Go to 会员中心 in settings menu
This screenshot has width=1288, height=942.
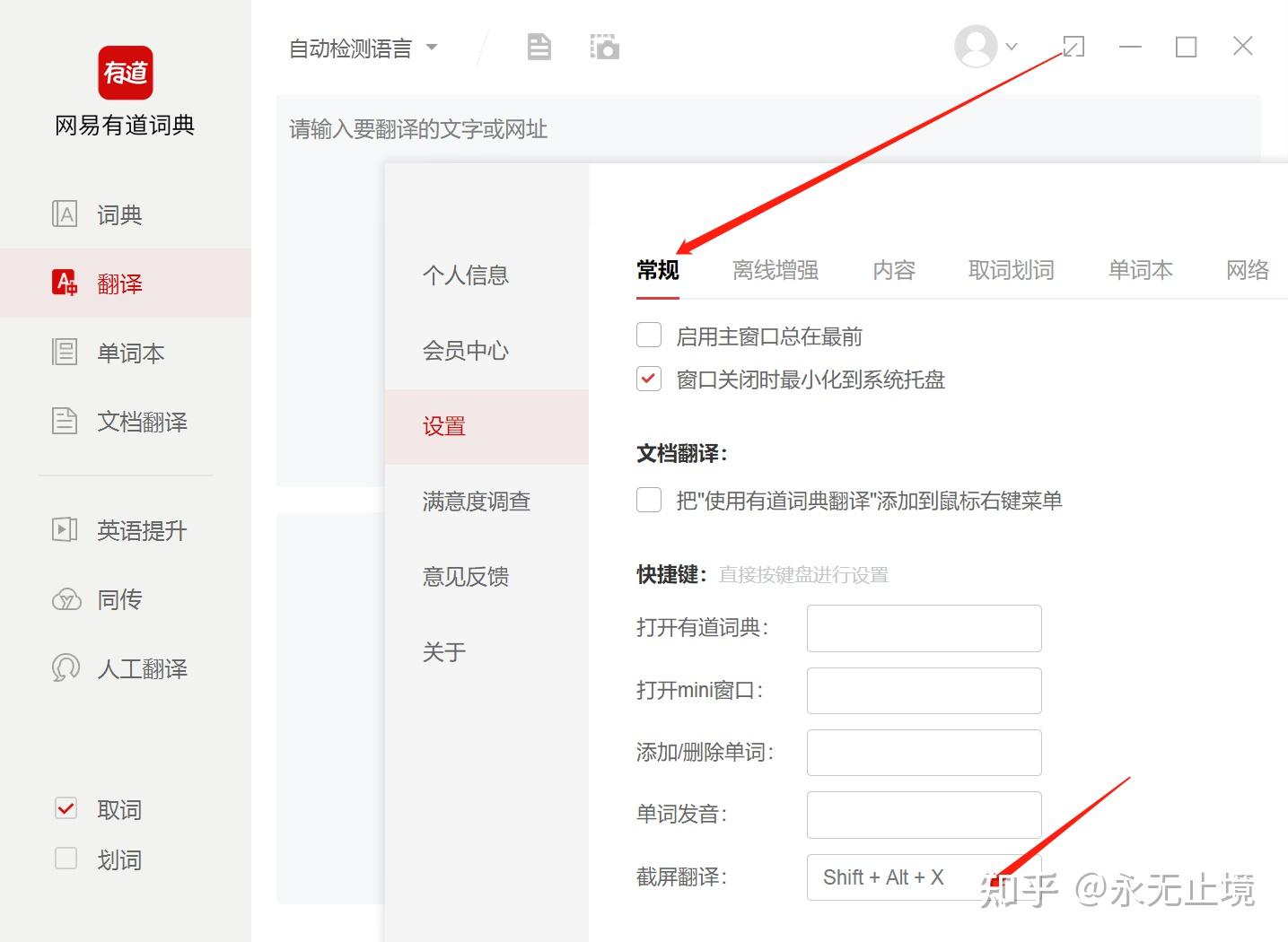tap(464, 351)
